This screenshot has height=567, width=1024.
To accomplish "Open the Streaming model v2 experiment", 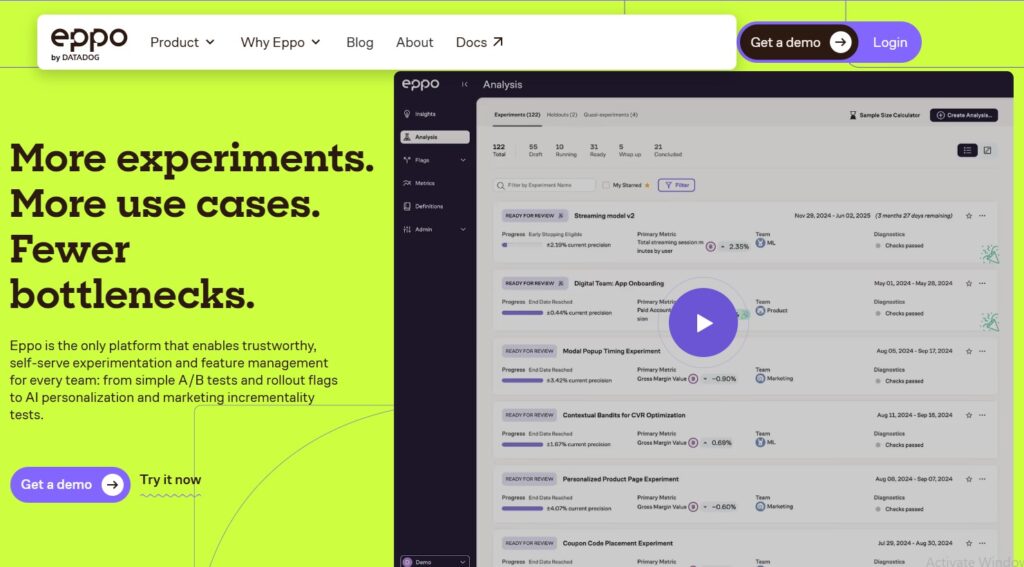I will point(604,216).
